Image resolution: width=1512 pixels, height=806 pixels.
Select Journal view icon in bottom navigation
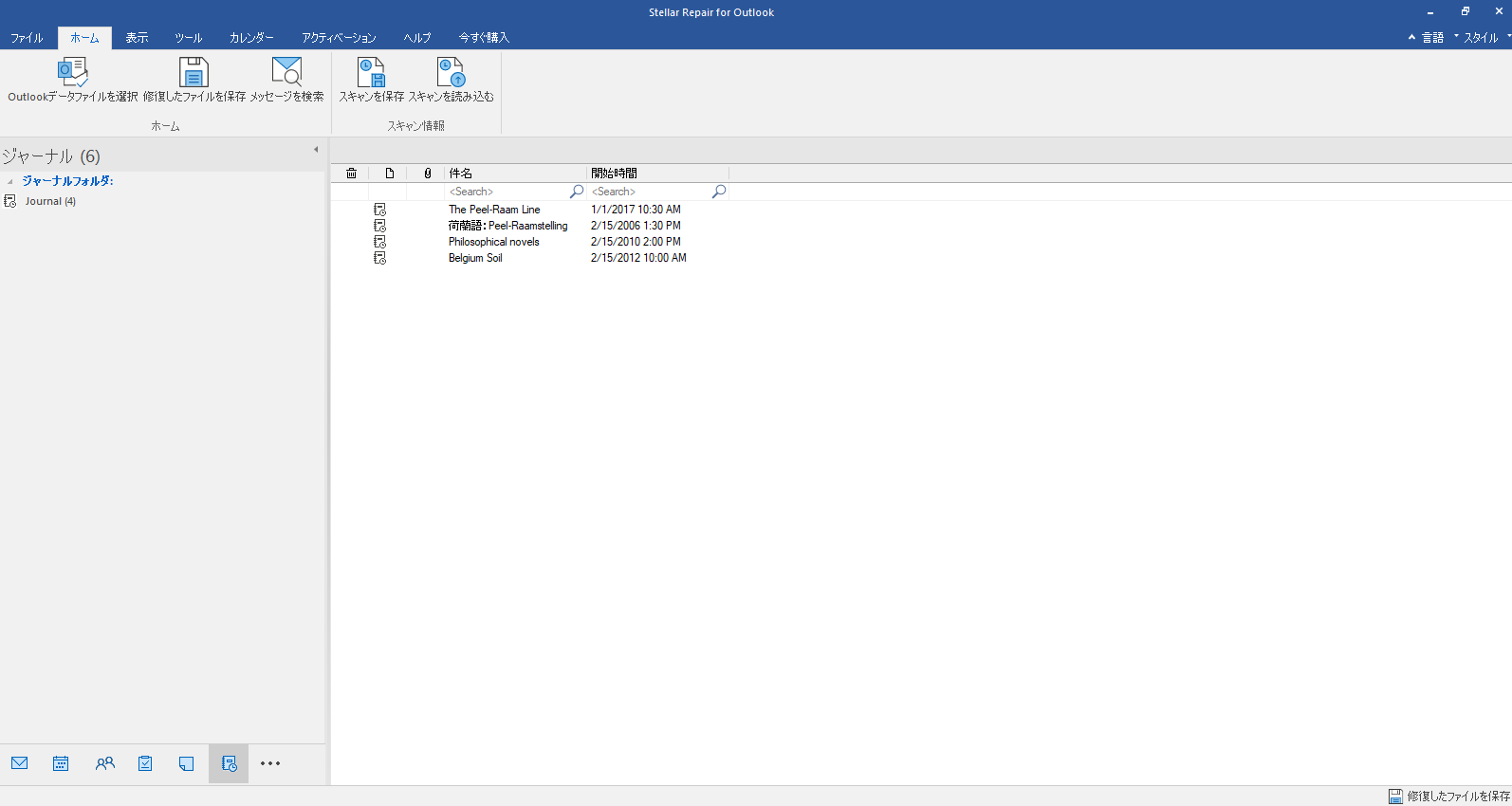(229, 763)
